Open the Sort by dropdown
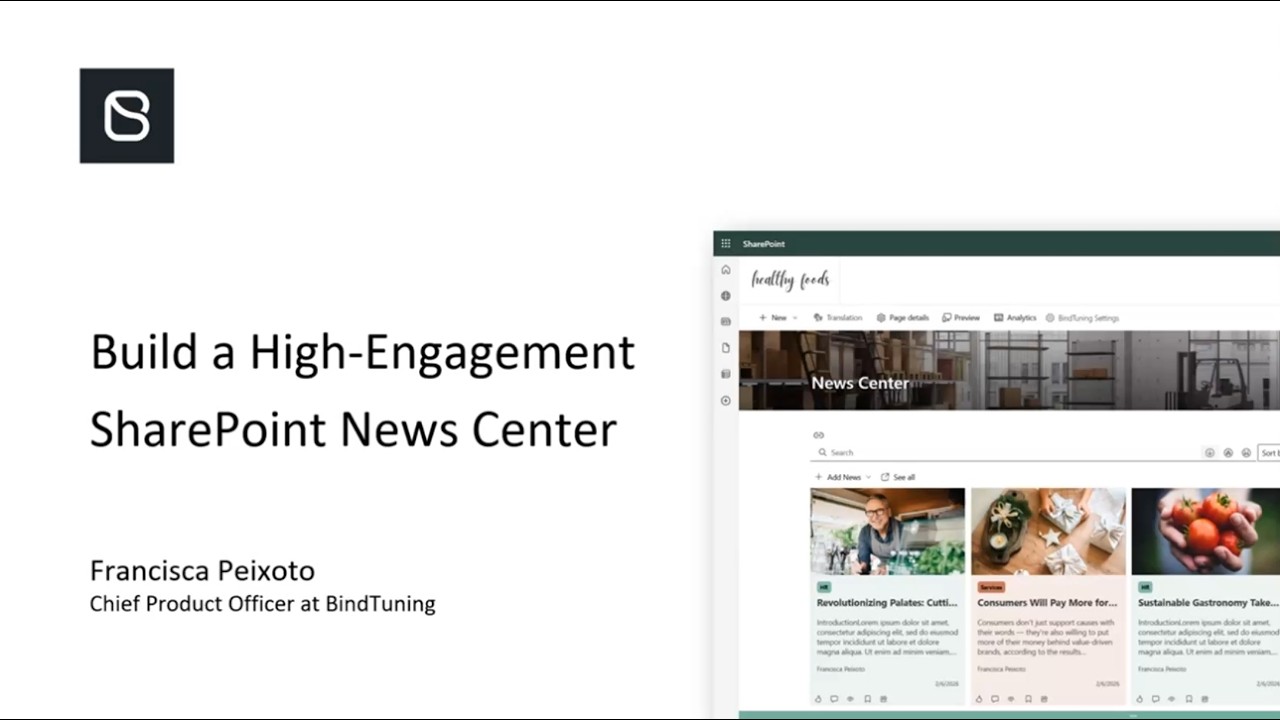This screenshot has width=1280, height=720. coord(1268,453)
